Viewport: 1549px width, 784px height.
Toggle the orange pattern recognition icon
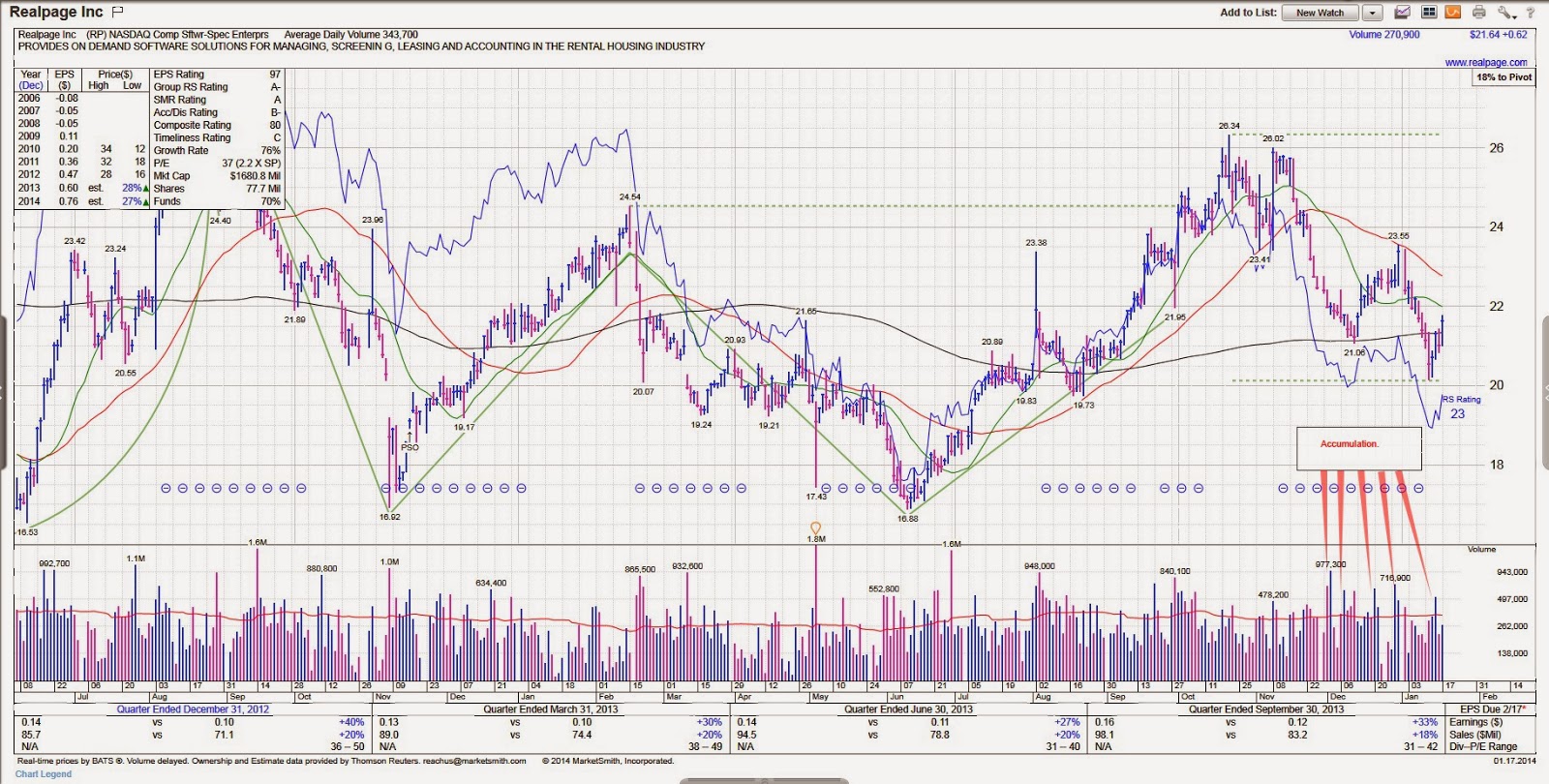(1452, 13)
